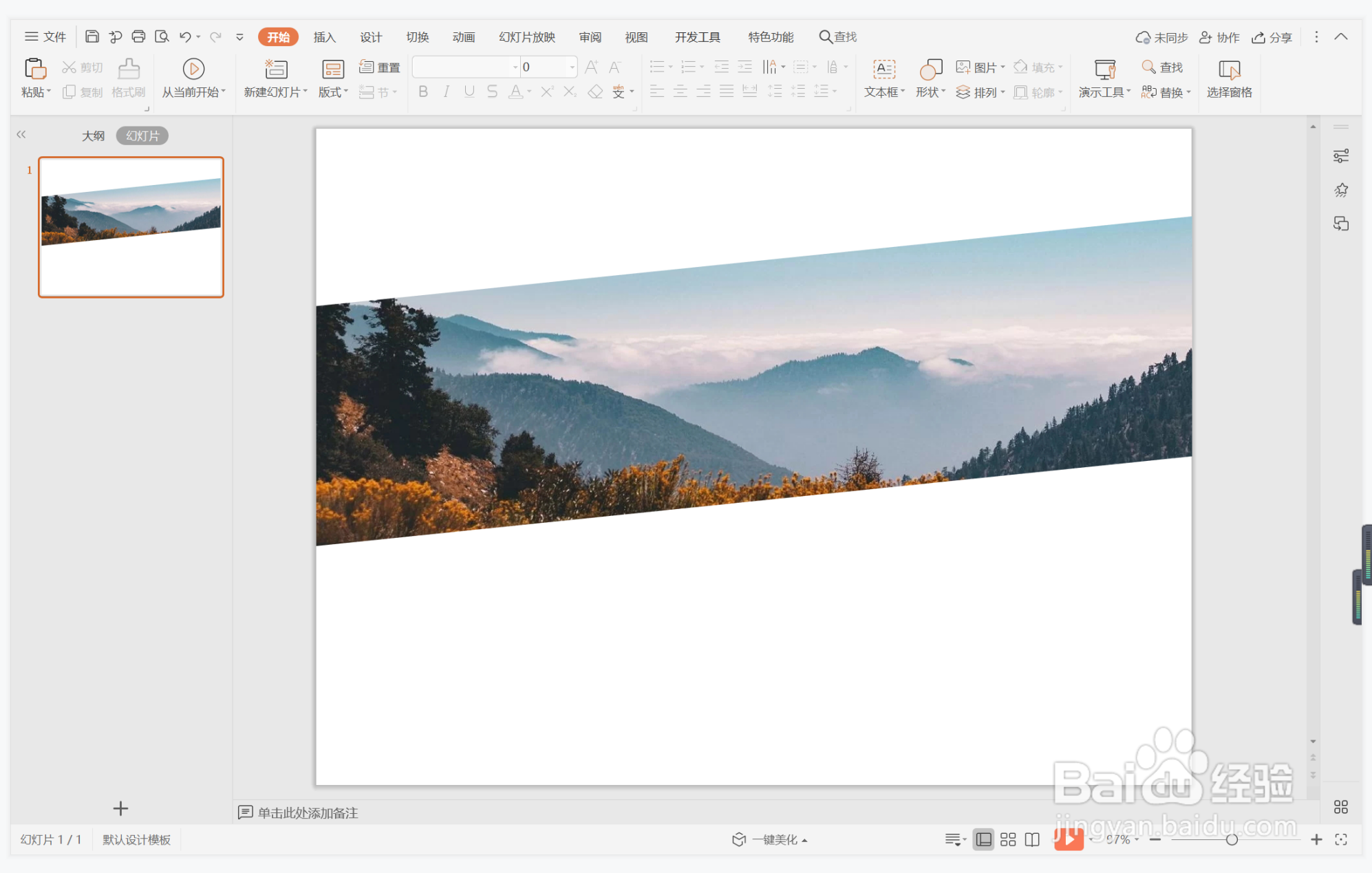
Task: Toggle normal view in status bar
Action: [x=984, y=839]
